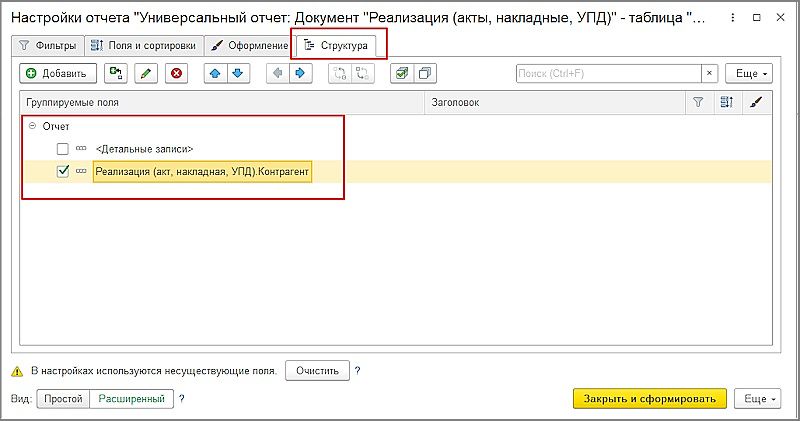The height and width of the screenshot is (421, 800).
Task: Open the Поля и сортировки tab
Action: 144,45
